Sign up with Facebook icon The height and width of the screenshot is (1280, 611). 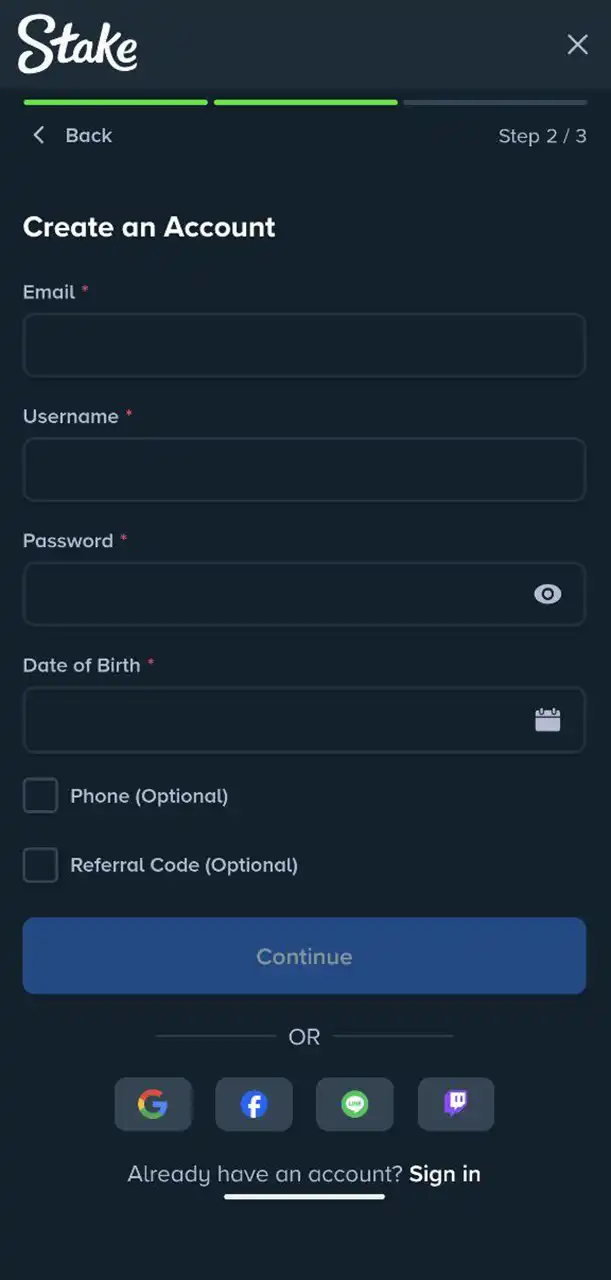point(254,1104)
